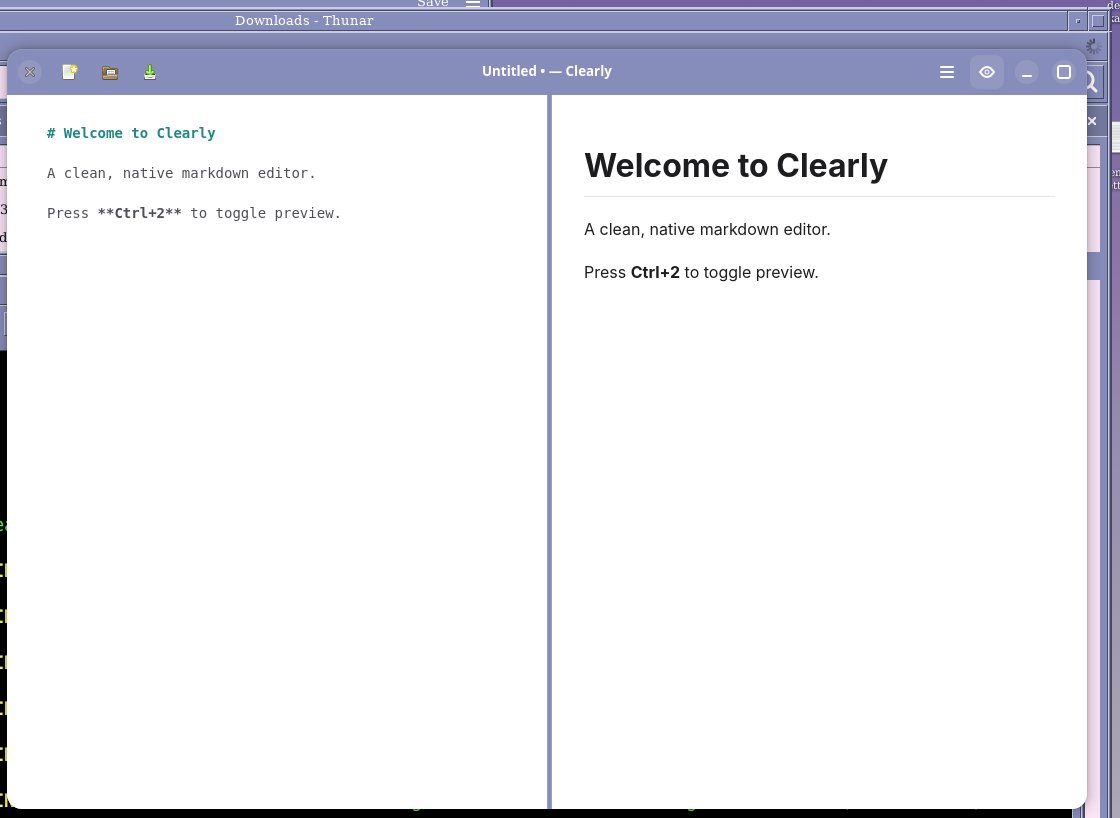Click the 'Welcome to Clearly' preview heading
Viewport: 1120px width, 818px height.
coord(736,165)
